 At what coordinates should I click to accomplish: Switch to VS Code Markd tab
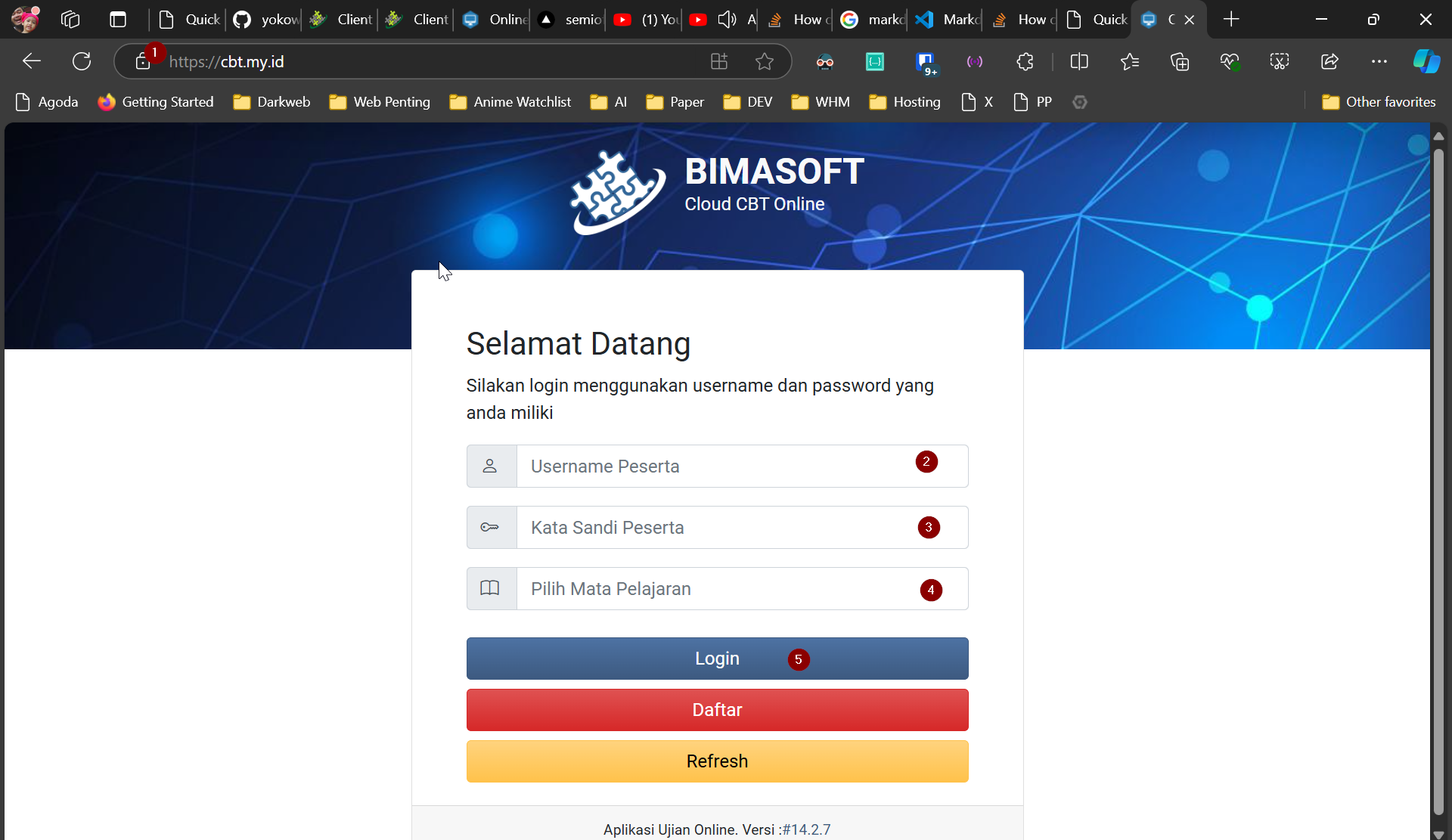(x=947, y=20)
